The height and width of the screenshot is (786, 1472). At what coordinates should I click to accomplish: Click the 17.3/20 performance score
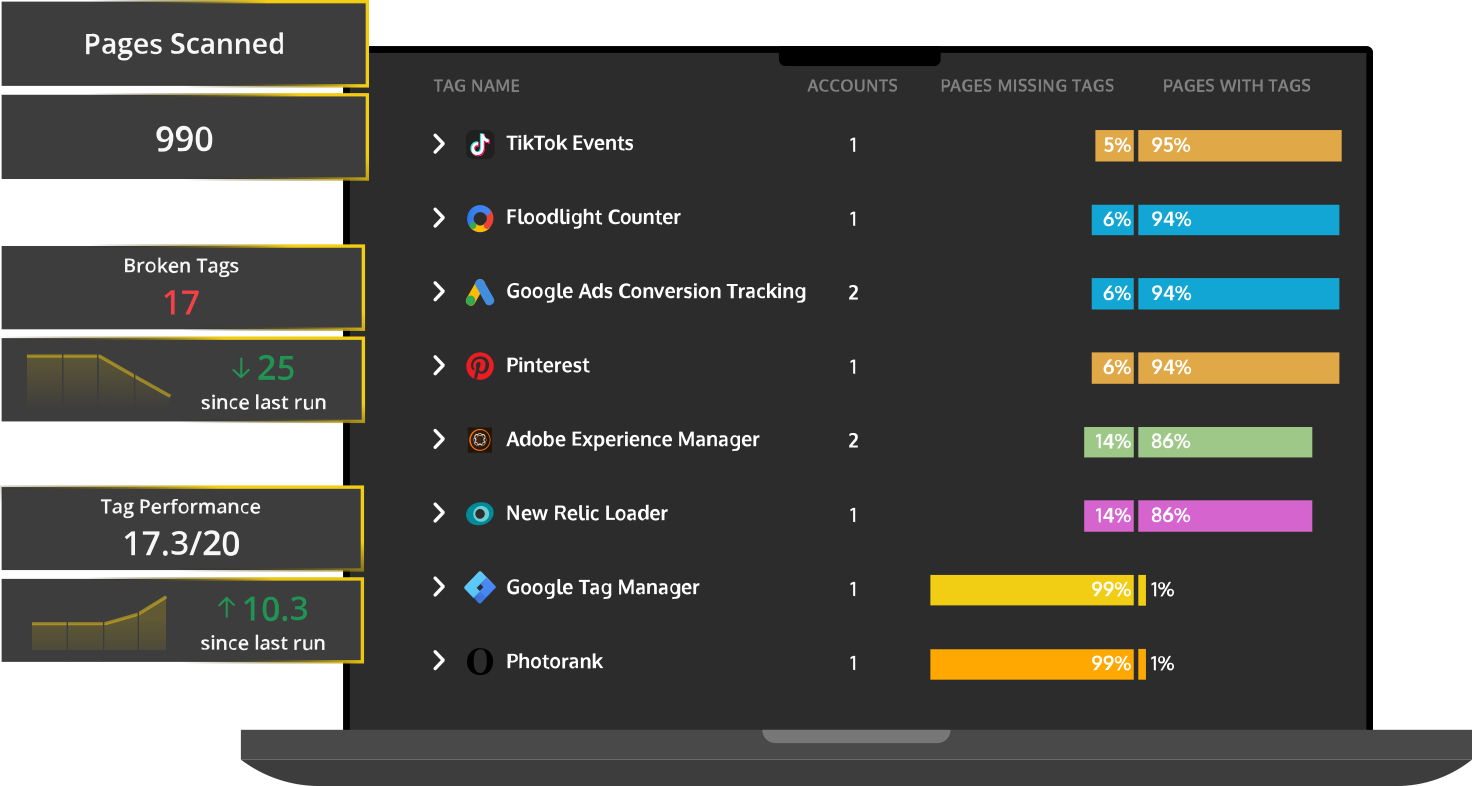pos(182,544)
